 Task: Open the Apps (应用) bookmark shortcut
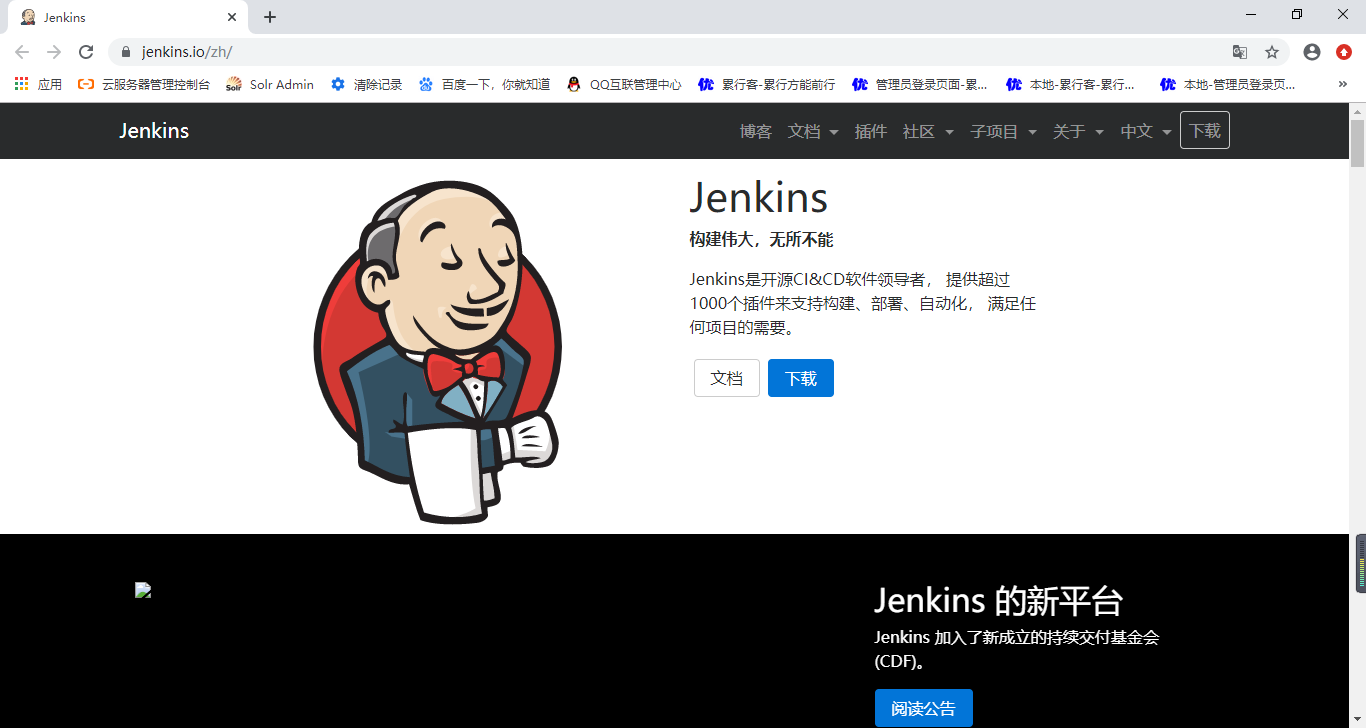click(38, 85)
